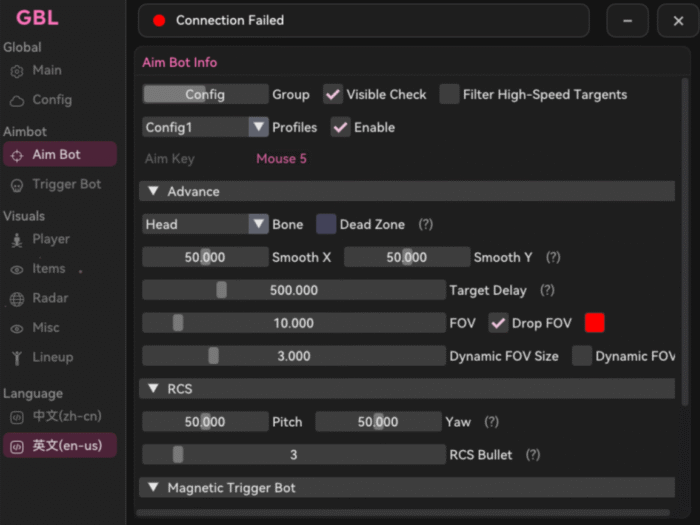The image size is (700, 525).
Task: Go to the Items page
Action: (49, 268)
